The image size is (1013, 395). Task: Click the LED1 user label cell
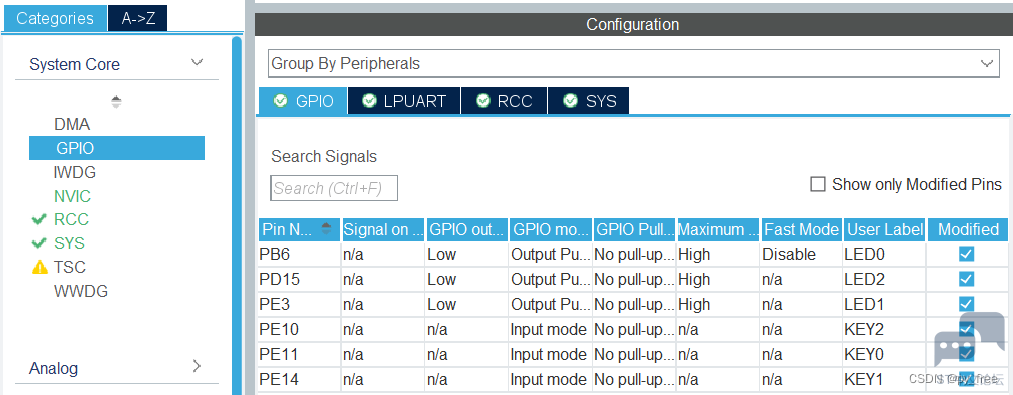(885, 304)
